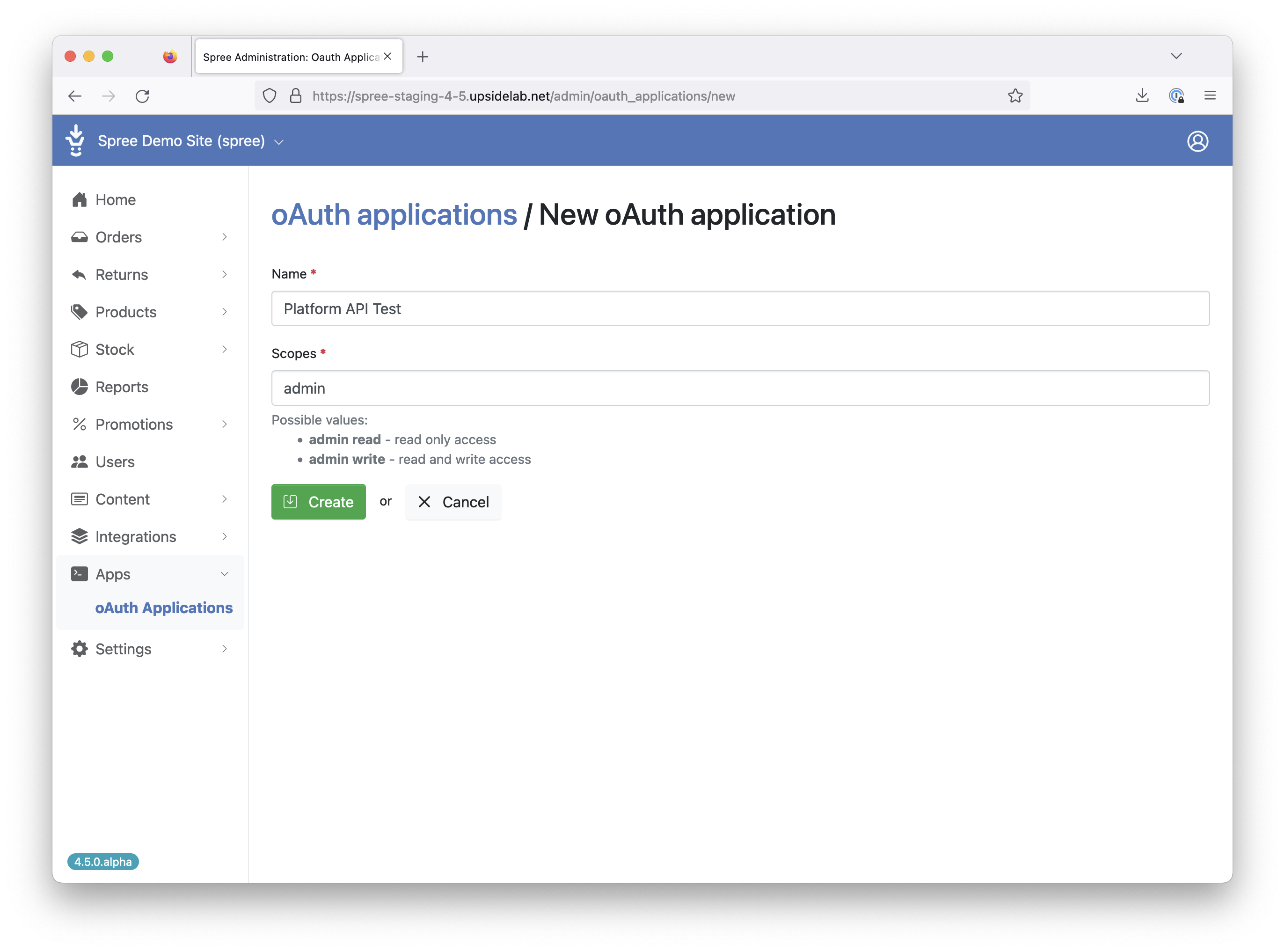This screenshot has width=1285, height=952.
Task: Open a new browser tab
Action: point(423,57)
